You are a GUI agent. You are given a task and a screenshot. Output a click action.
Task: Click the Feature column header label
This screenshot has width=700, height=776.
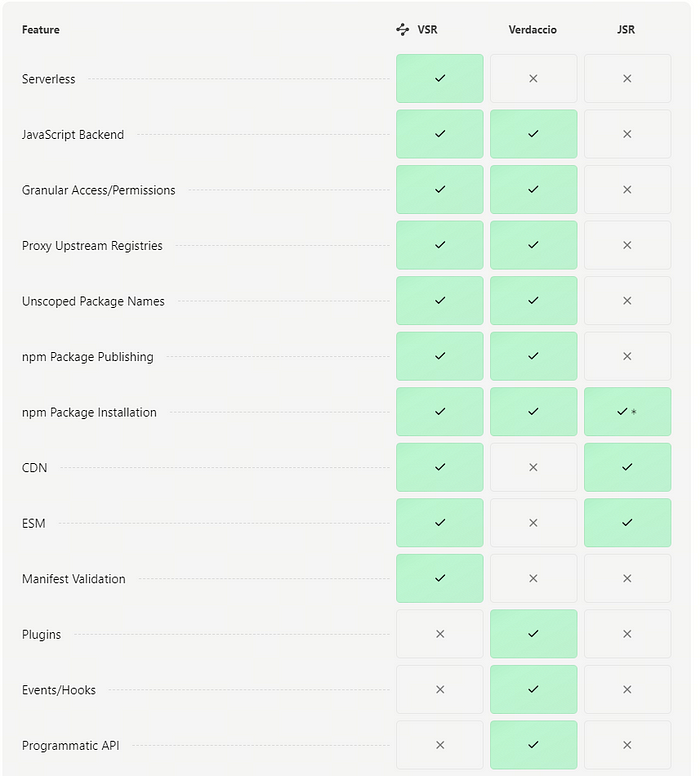[x=41, y=30]
